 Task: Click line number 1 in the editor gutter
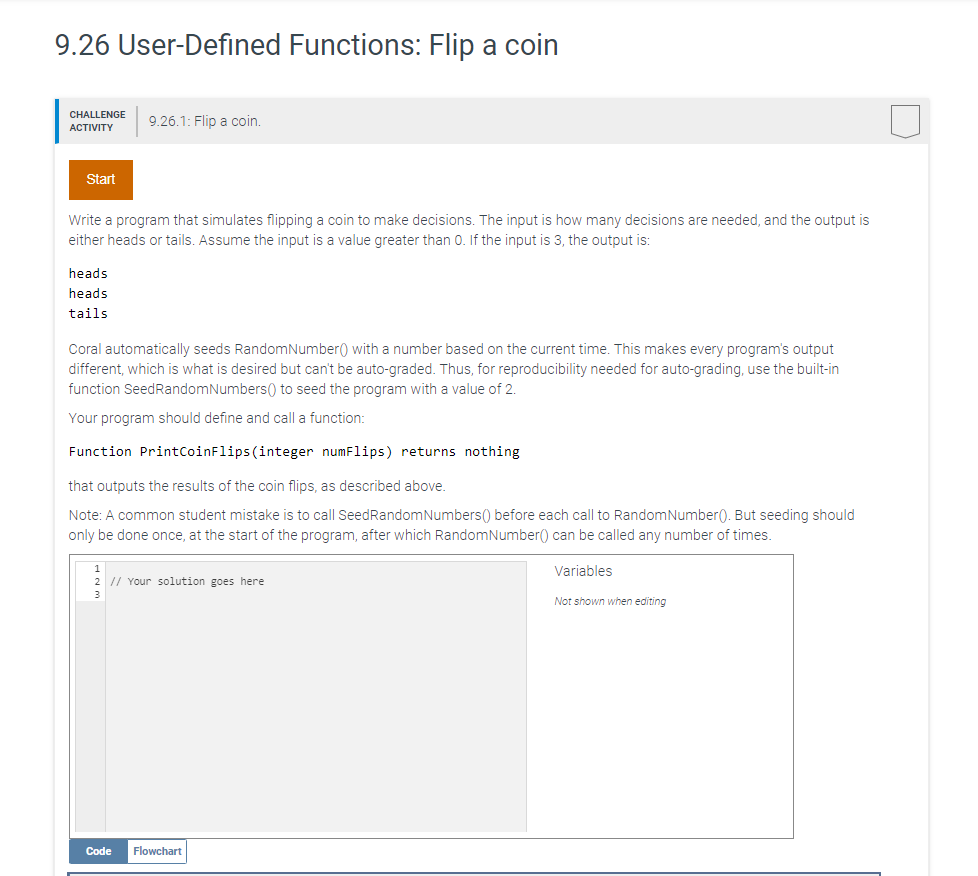pos(95,568)
